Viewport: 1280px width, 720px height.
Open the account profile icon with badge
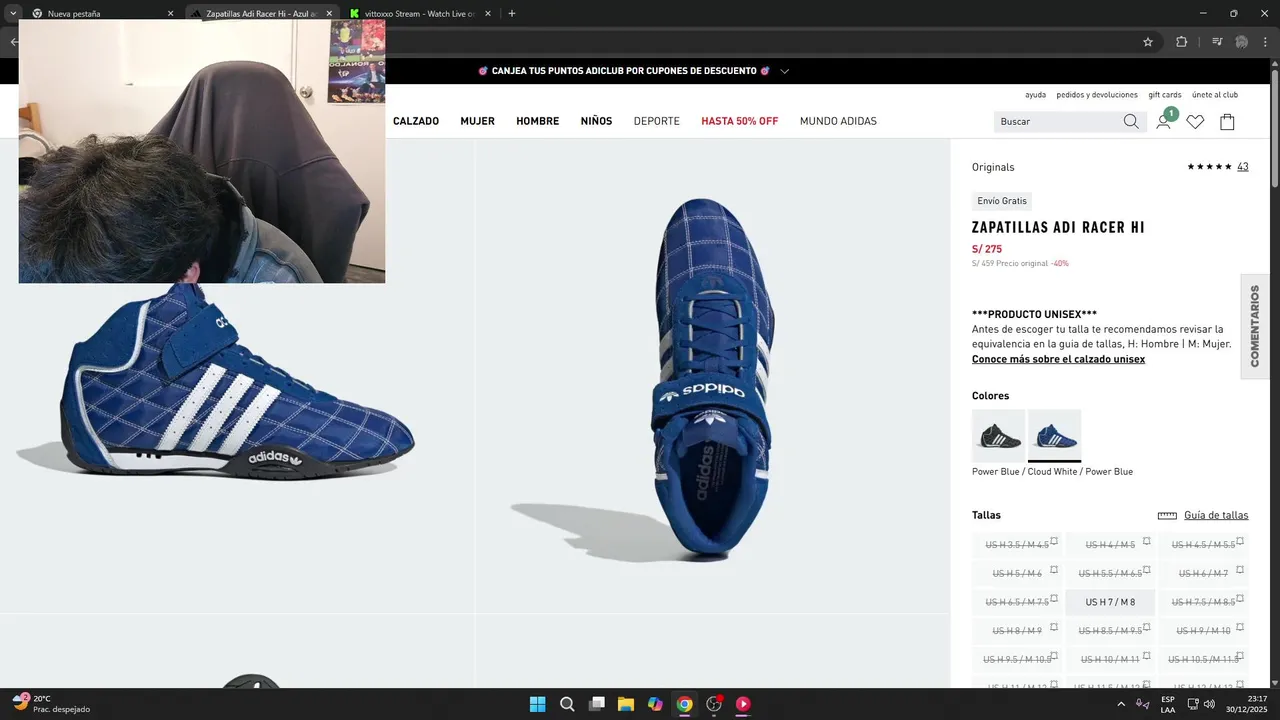click(1165, 119)
